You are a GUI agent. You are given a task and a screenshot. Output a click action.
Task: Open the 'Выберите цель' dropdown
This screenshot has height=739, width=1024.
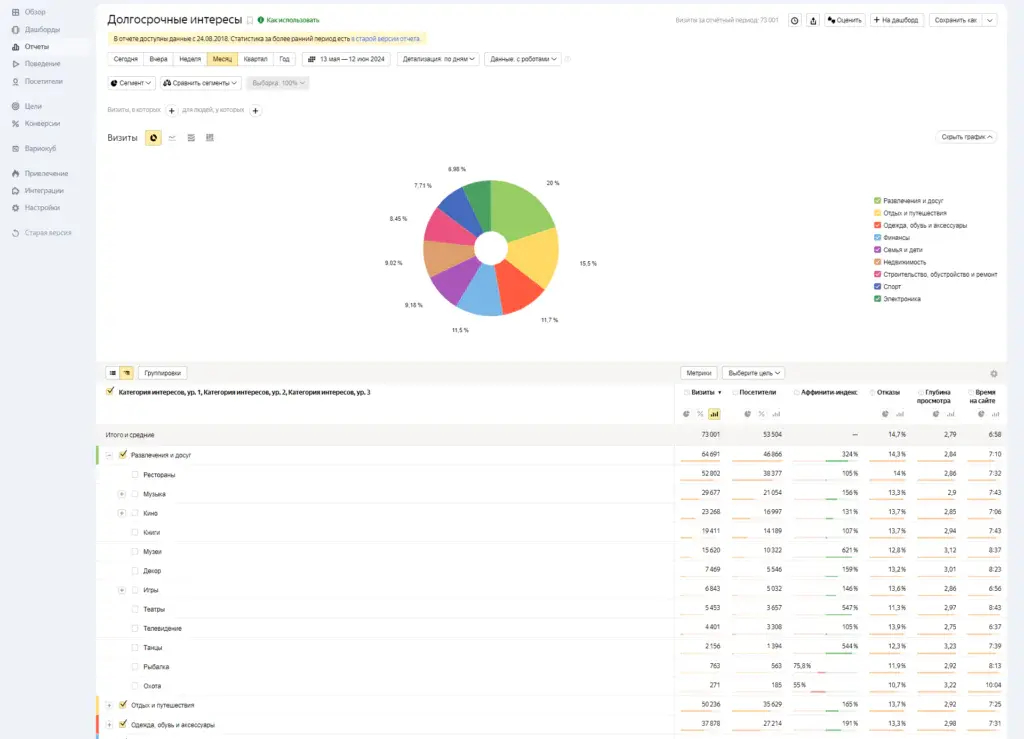pos(753,373)
